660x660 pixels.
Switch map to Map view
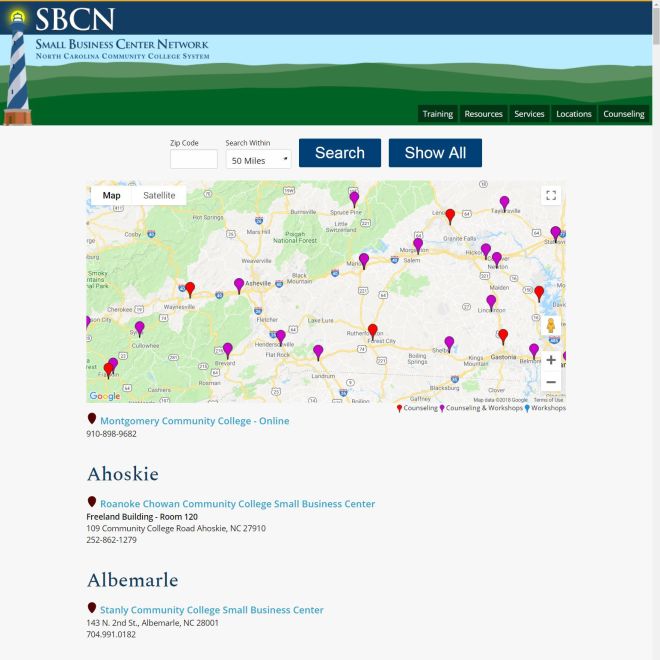point(111,196)
